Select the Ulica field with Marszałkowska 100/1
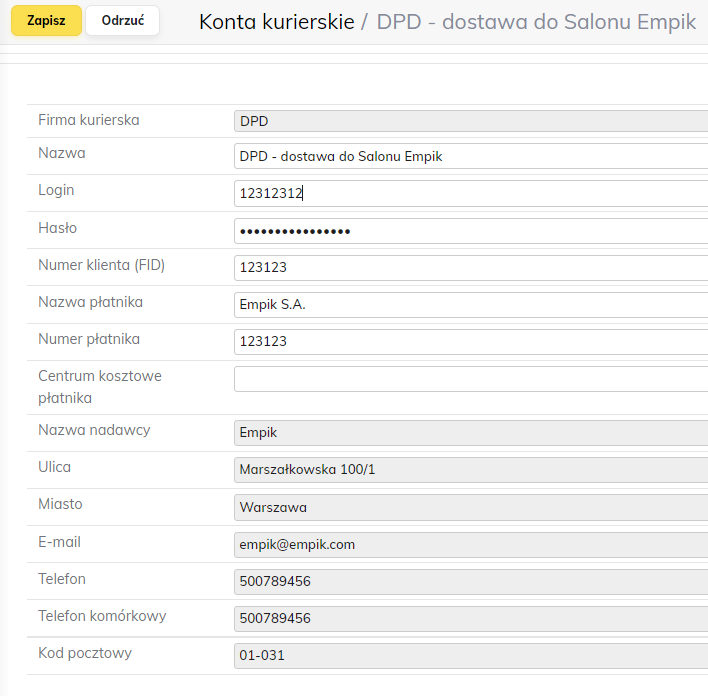 (x=470, y=470)
